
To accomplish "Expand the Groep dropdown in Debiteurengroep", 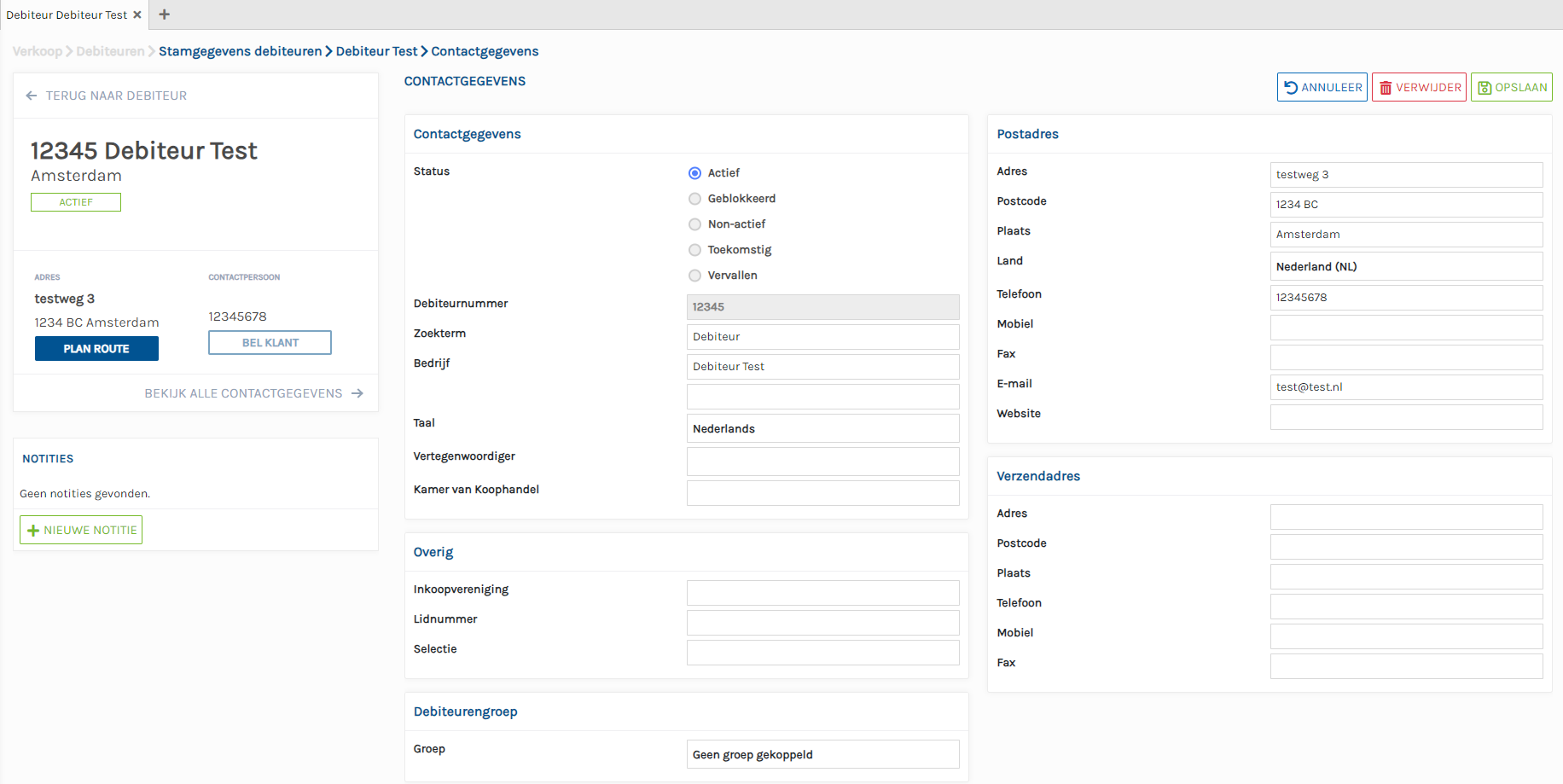I will (822, 754).
